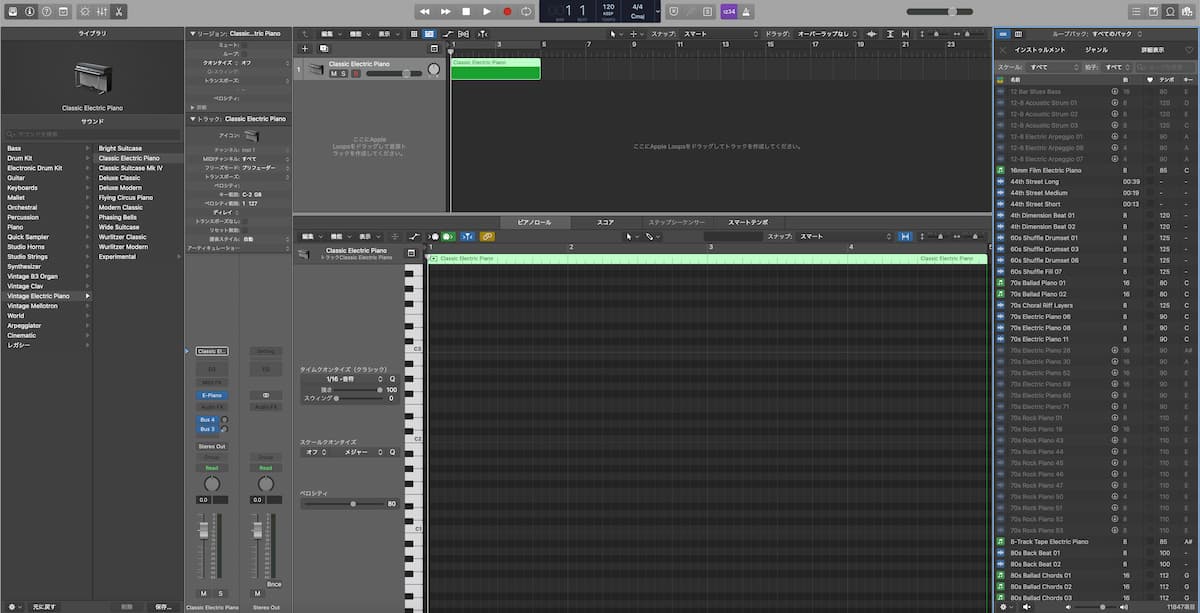Switch to the スコア editor tab
This screenshot has height=613, width=1200.
[605, 222]
